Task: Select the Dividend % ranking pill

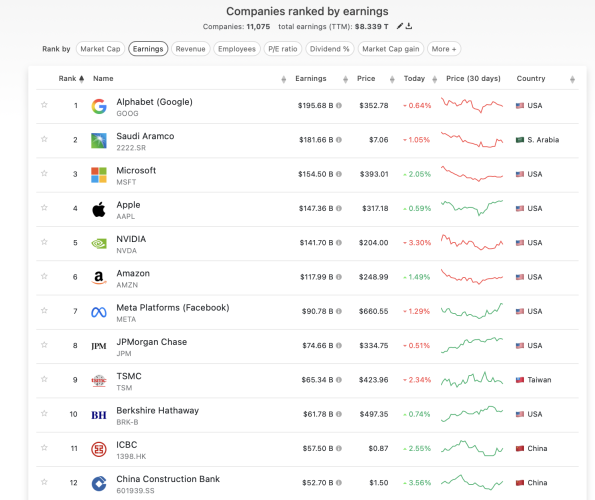Action: [x=329, y=49]
